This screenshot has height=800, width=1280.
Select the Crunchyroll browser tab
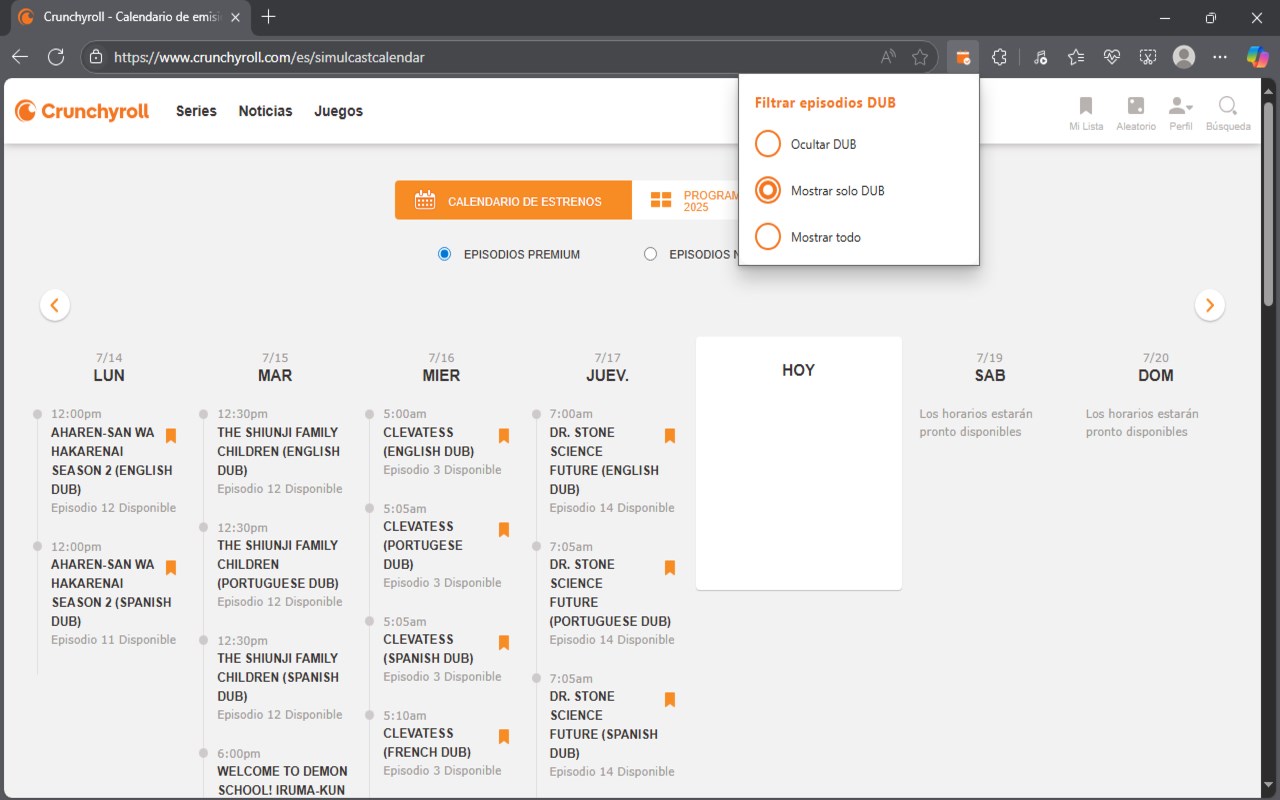pos(130,17)
